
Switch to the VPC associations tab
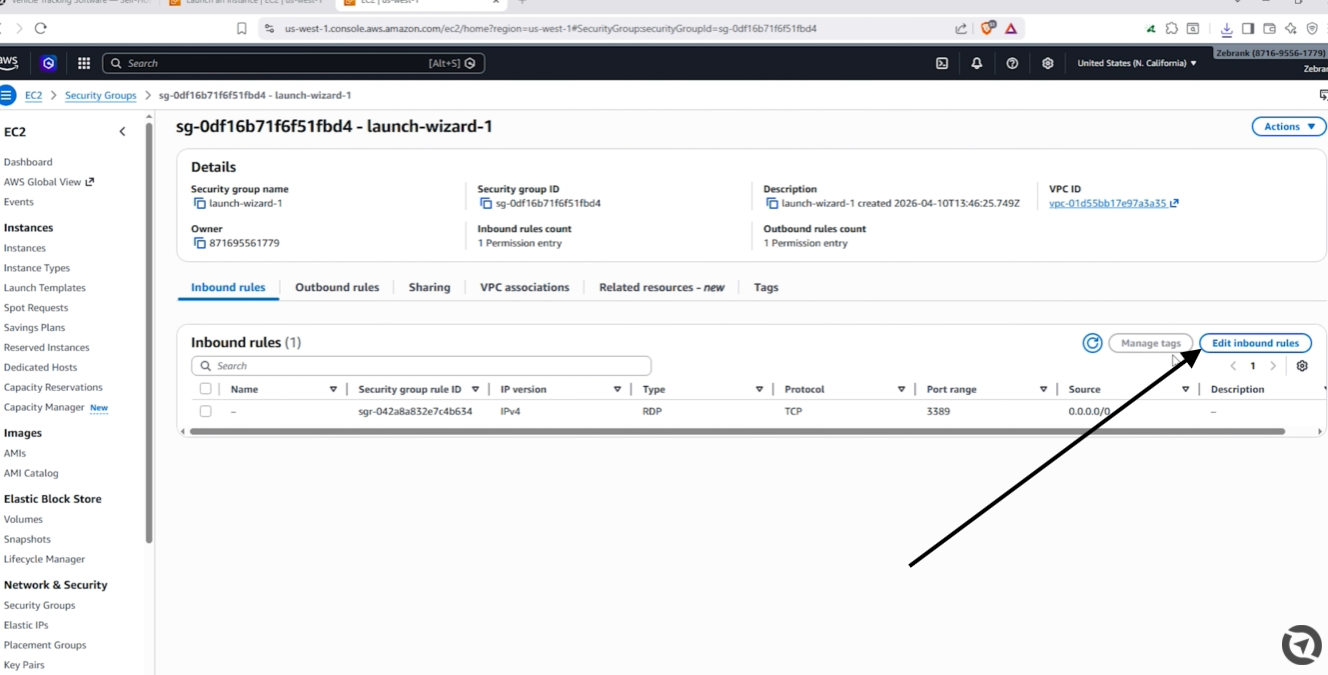pos(524,287)
